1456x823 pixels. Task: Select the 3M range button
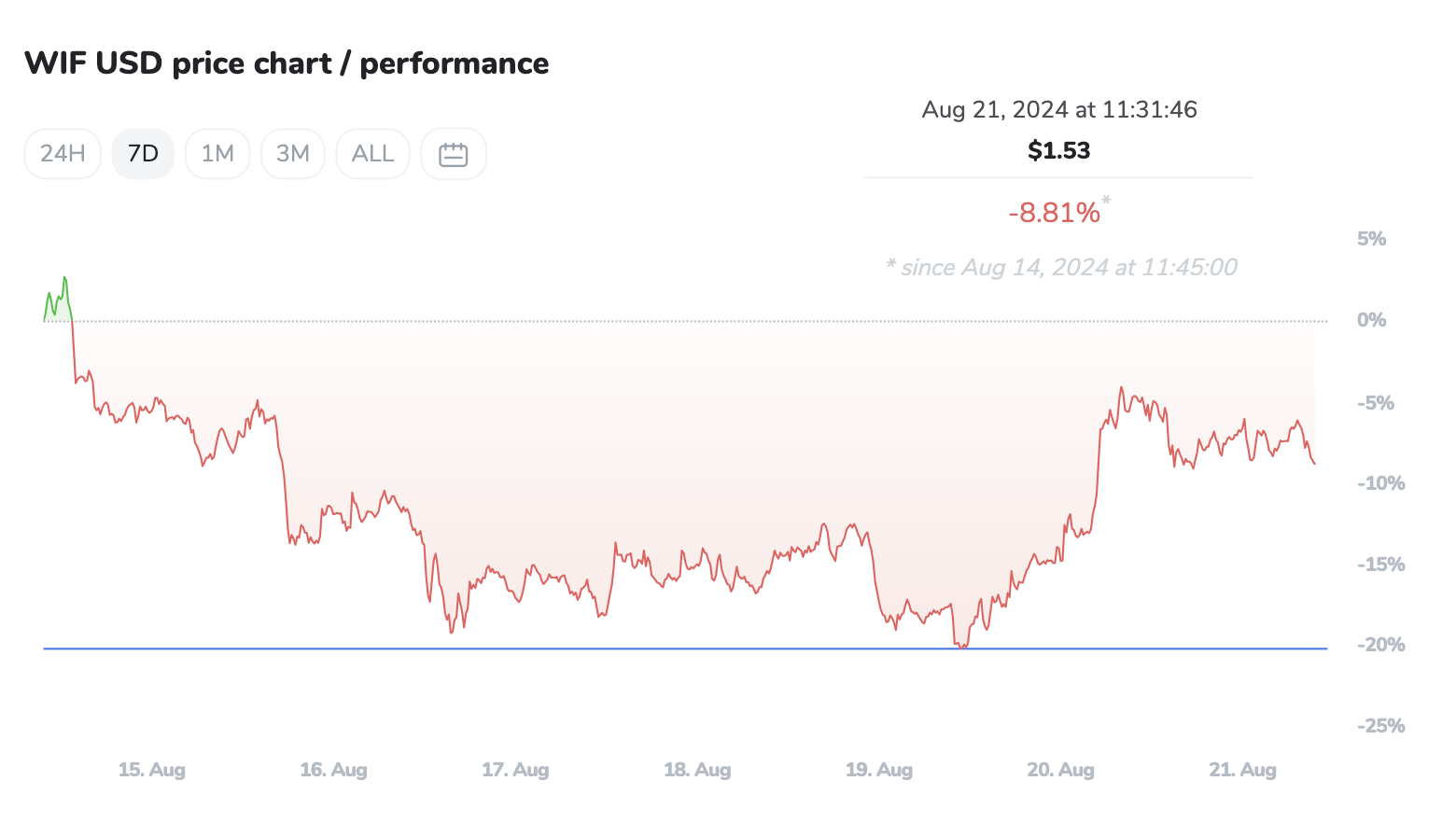(292, 154)
